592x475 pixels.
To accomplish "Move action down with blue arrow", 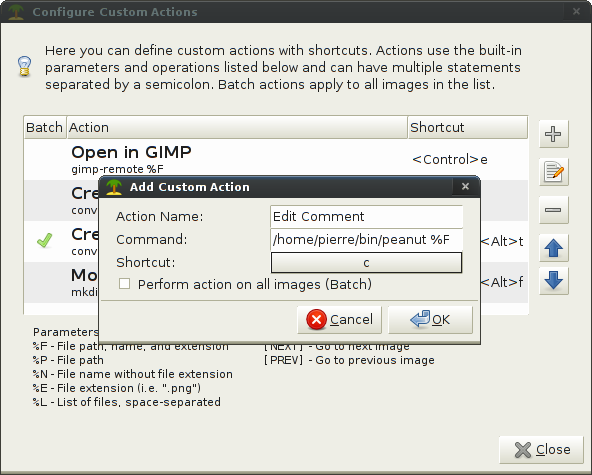I will pos(553,281).
